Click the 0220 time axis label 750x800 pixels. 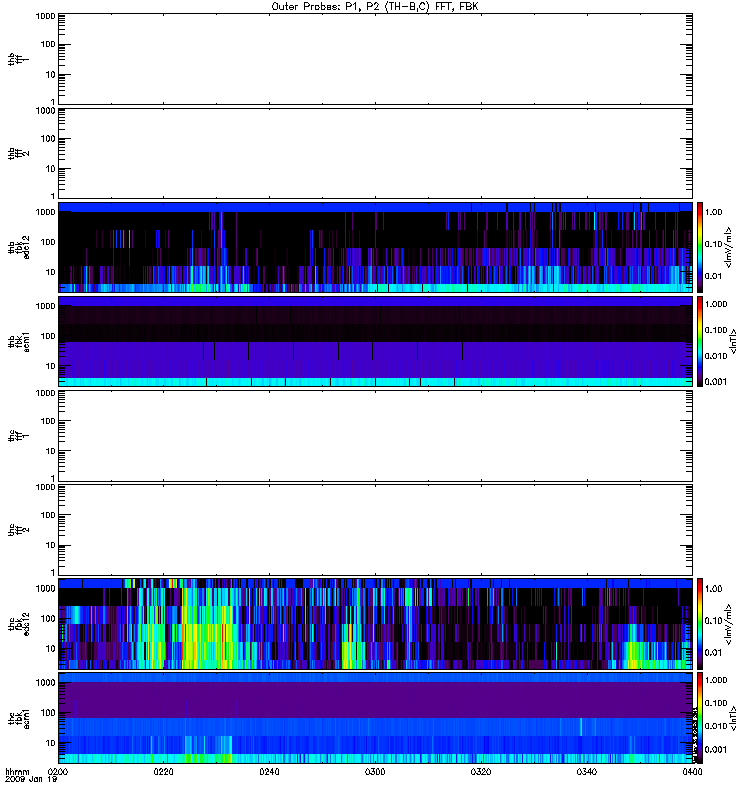click(x=163, y=772)
